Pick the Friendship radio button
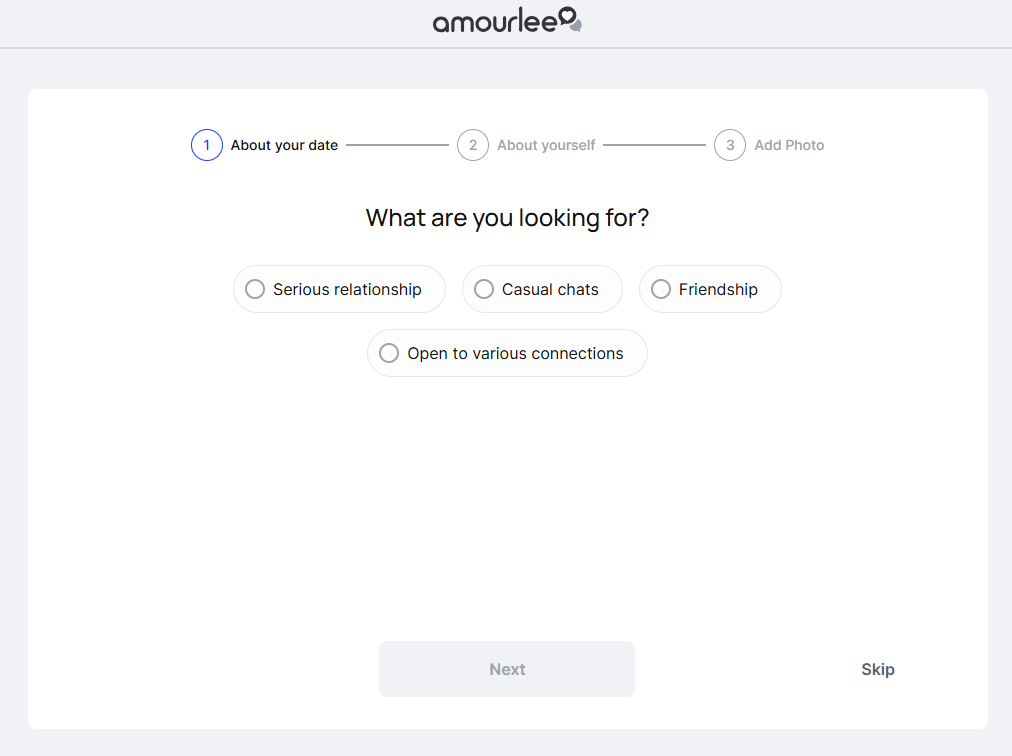This screenshot has height=756, width=1012. 661,289
